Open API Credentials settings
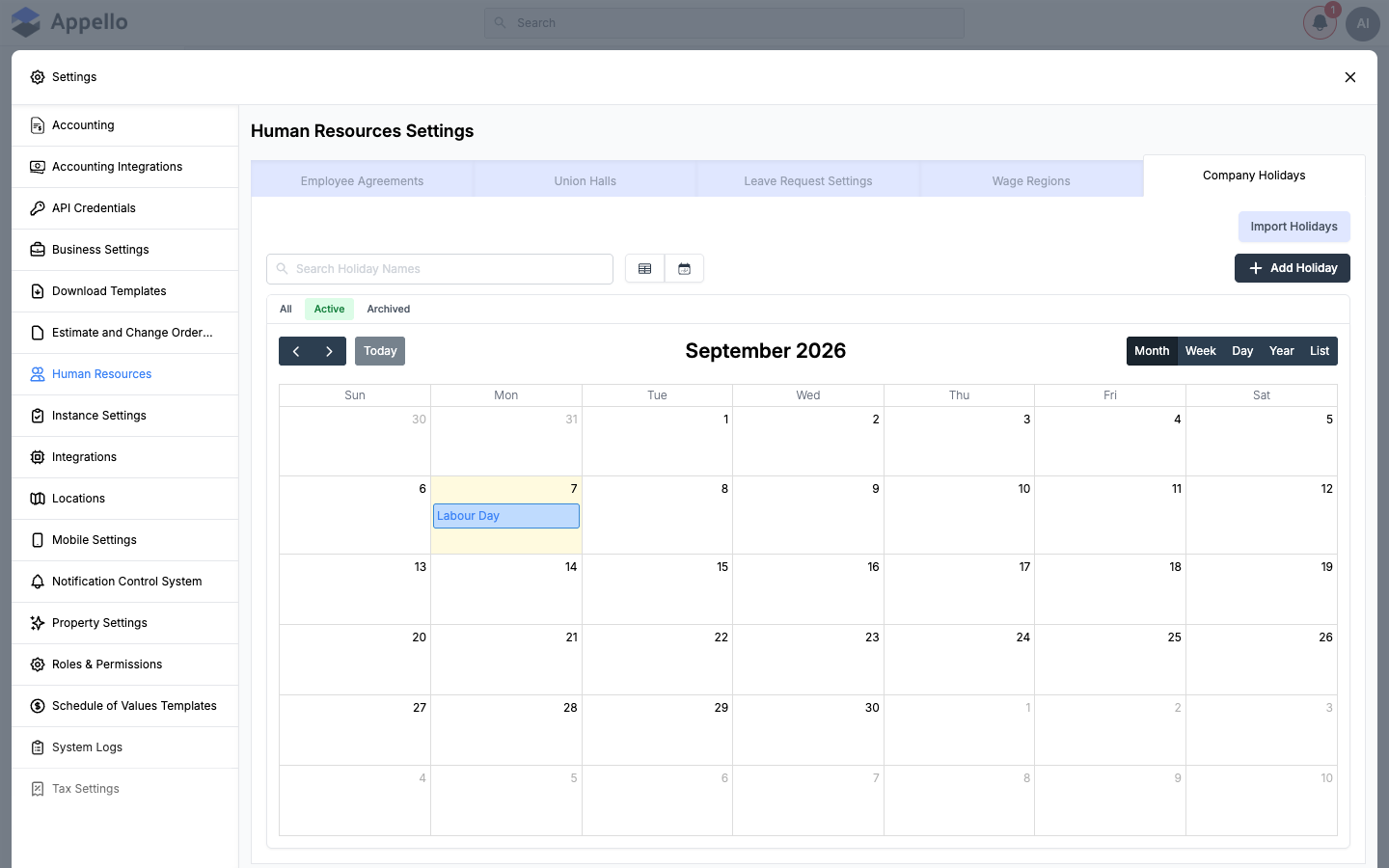The width and height of the screenshot is (1389, 868). 124,208
